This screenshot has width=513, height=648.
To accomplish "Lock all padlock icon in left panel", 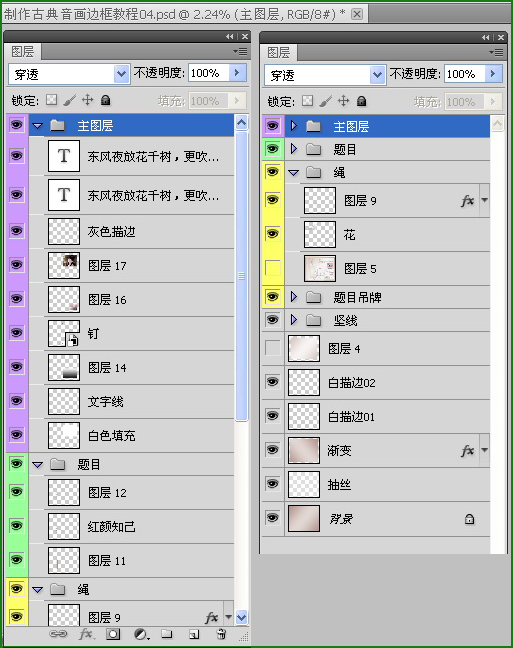I will (106, 100).
